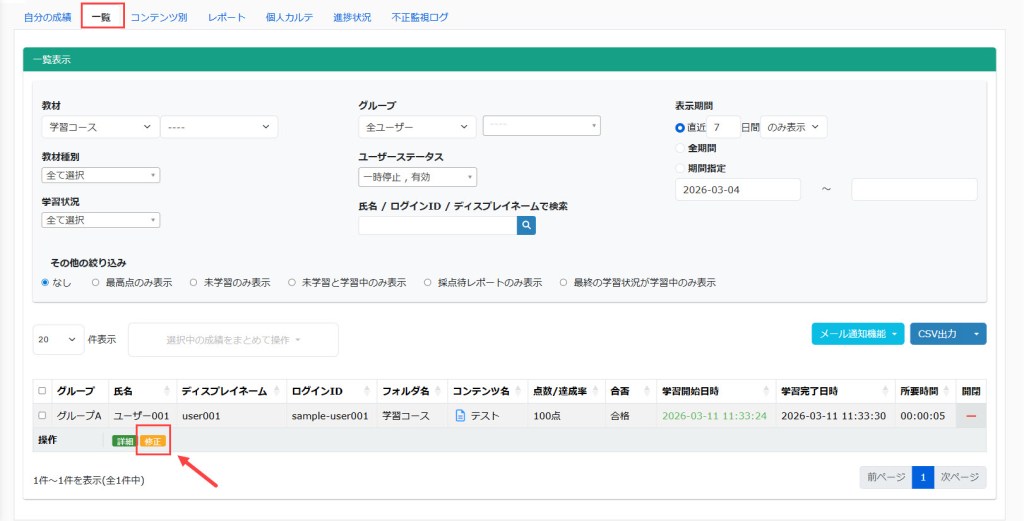Check the select-all checkbox in table header
The image size is (1024, 521).
pyautogui.click(x=42, y=390)
